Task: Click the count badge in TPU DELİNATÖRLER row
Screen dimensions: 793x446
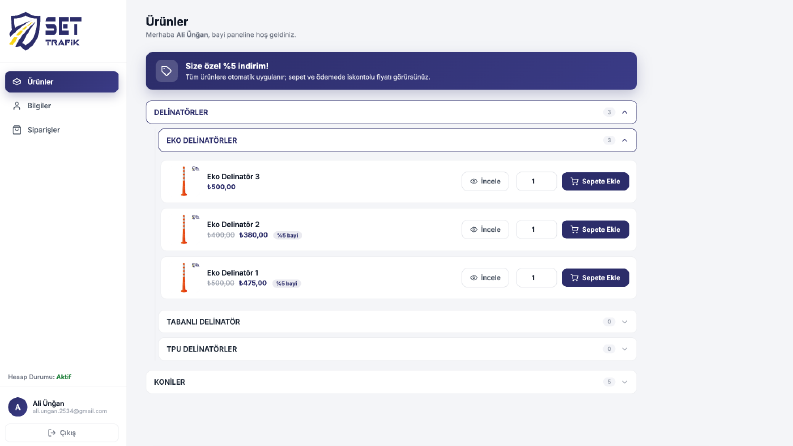Action: click(x=609, y=349)
